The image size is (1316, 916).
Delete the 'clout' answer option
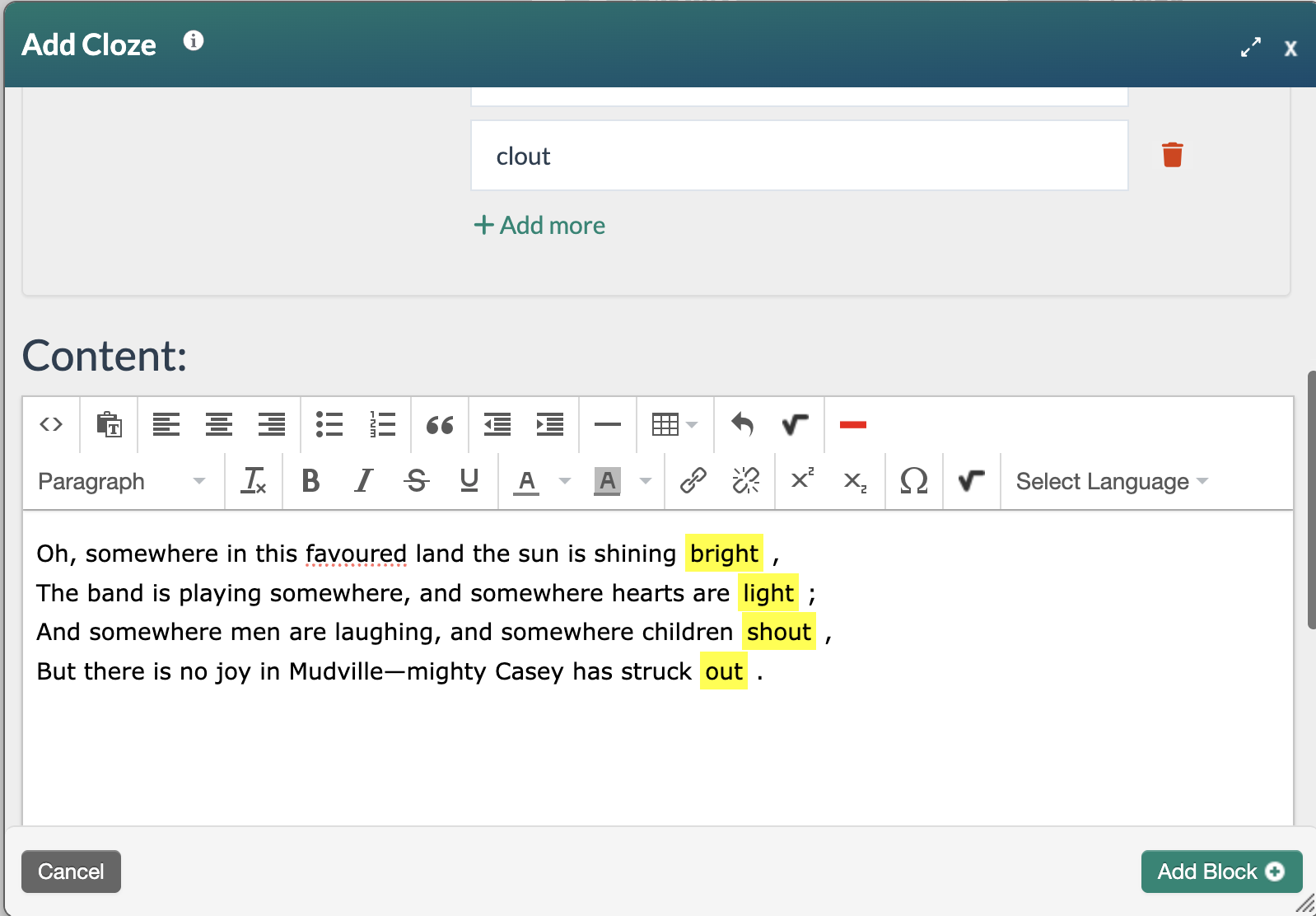coord(1173,155)
